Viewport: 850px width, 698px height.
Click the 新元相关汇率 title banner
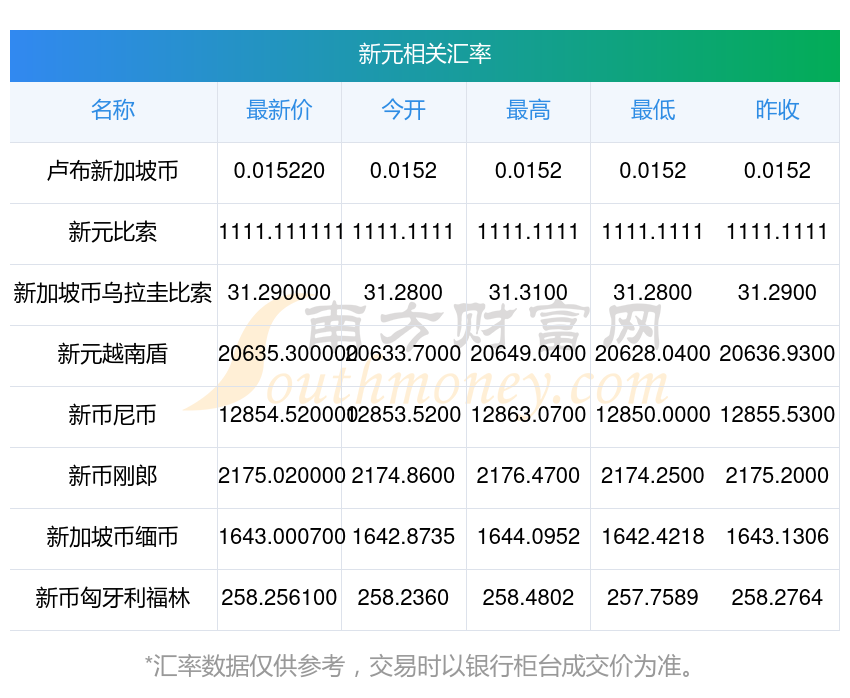[x=424, y=55]
